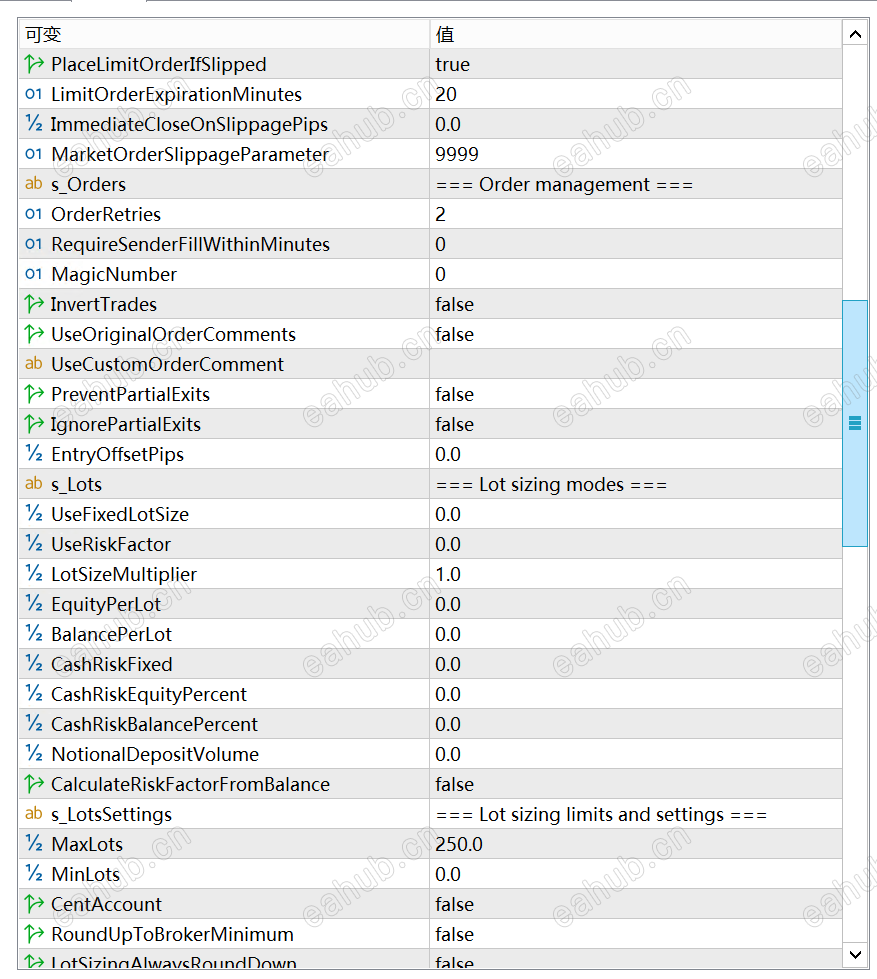
Task: Click the fraction icon beside EquityPerLot
Action: [x=34, y=603]
